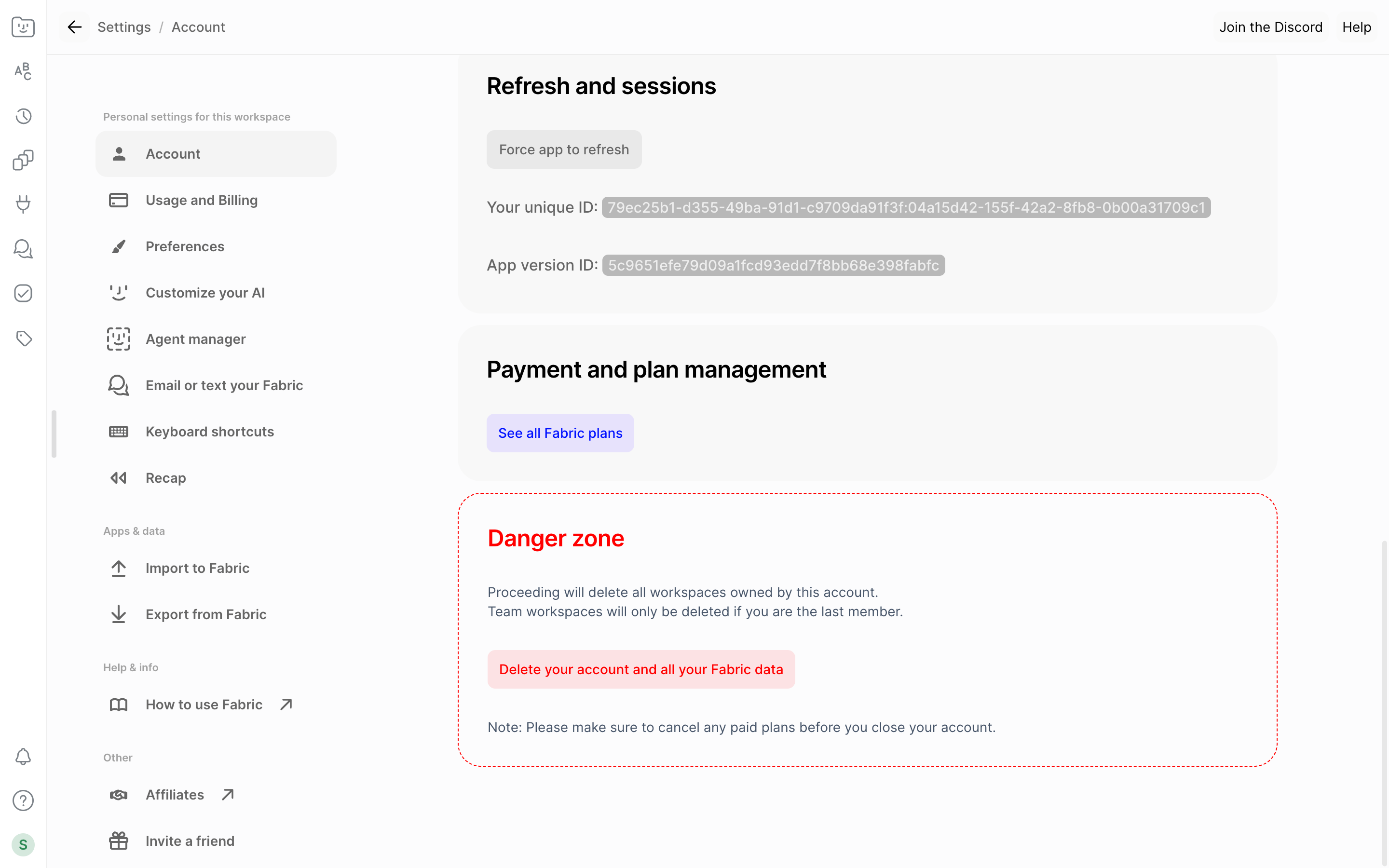This screenshot has width=1389, height=868.
Task: Click Settings breadcrumb link
Action: point(124,27)
